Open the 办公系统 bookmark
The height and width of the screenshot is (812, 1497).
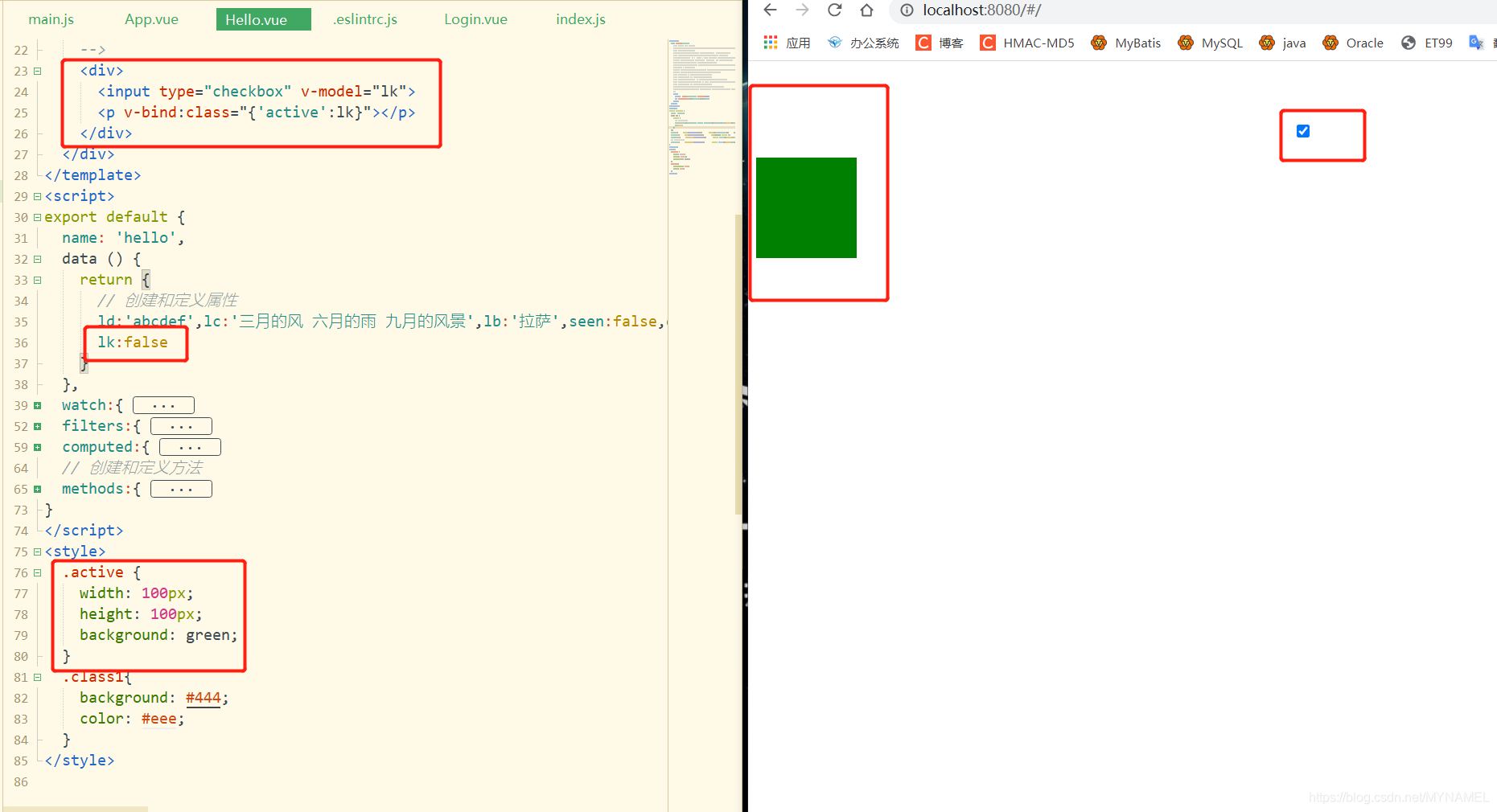(862, 43)
